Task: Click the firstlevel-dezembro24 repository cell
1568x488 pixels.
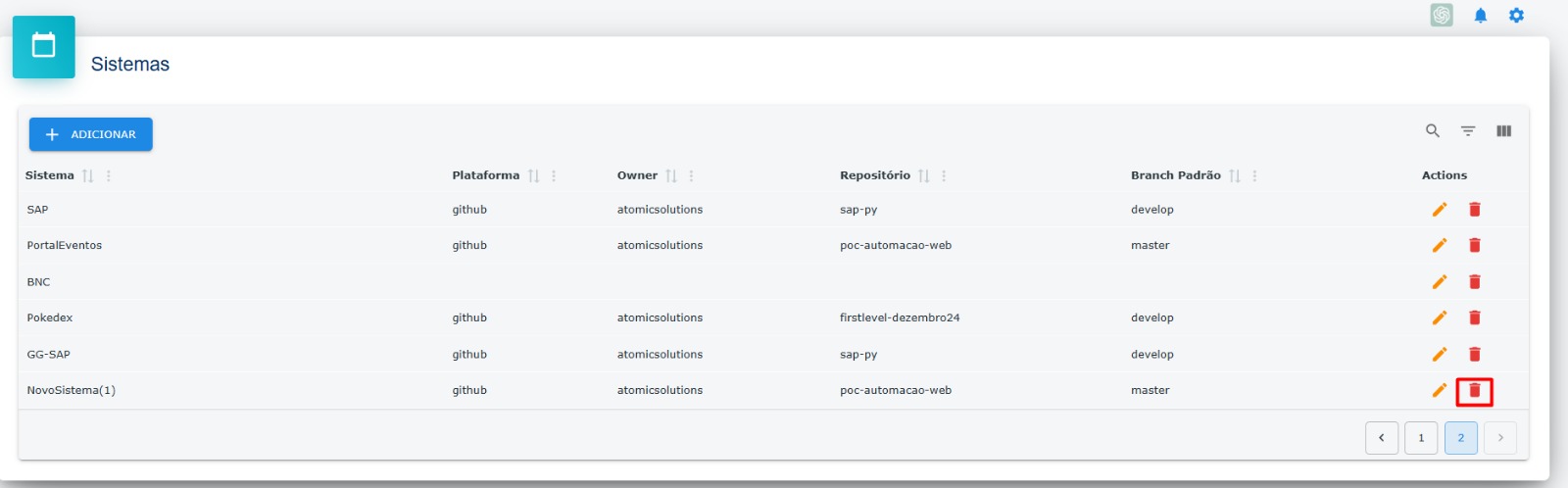Action: 900,317
